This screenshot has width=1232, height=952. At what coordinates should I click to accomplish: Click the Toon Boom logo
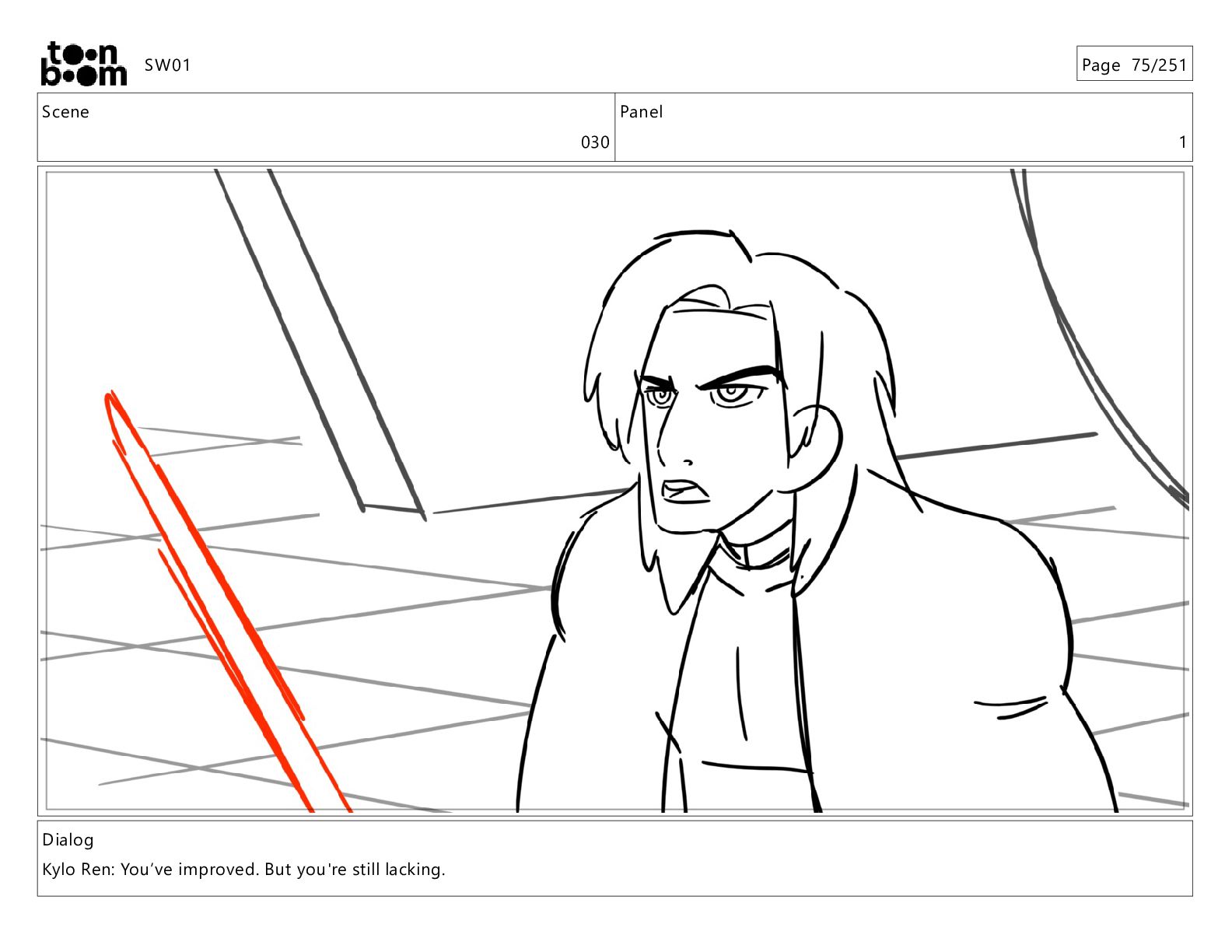pyautogui.click(x=83, y=64)
